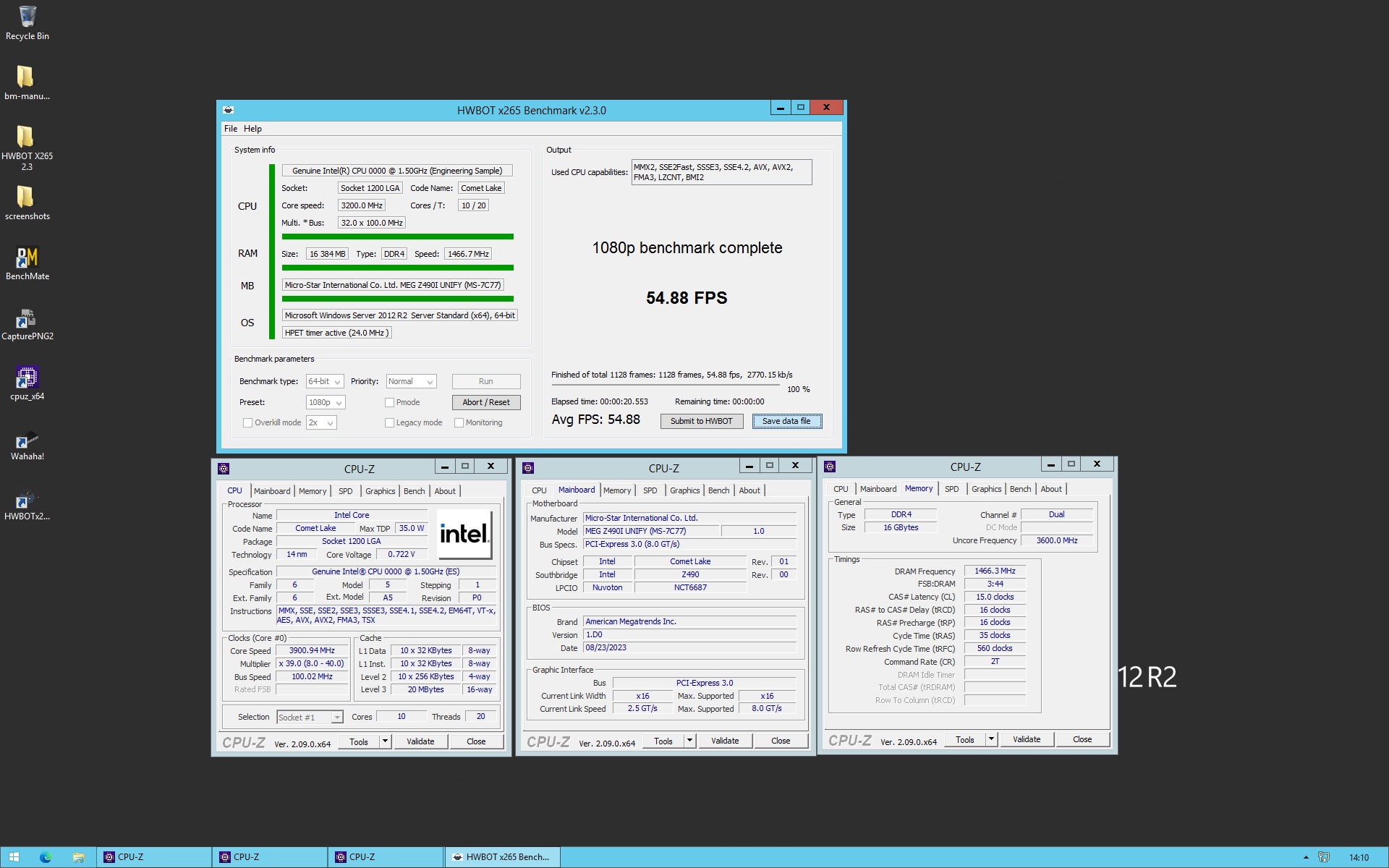Click the Intel logo in CPU-Z
The width and height of the screenshot is (1389, 868).
pos(464,534)
